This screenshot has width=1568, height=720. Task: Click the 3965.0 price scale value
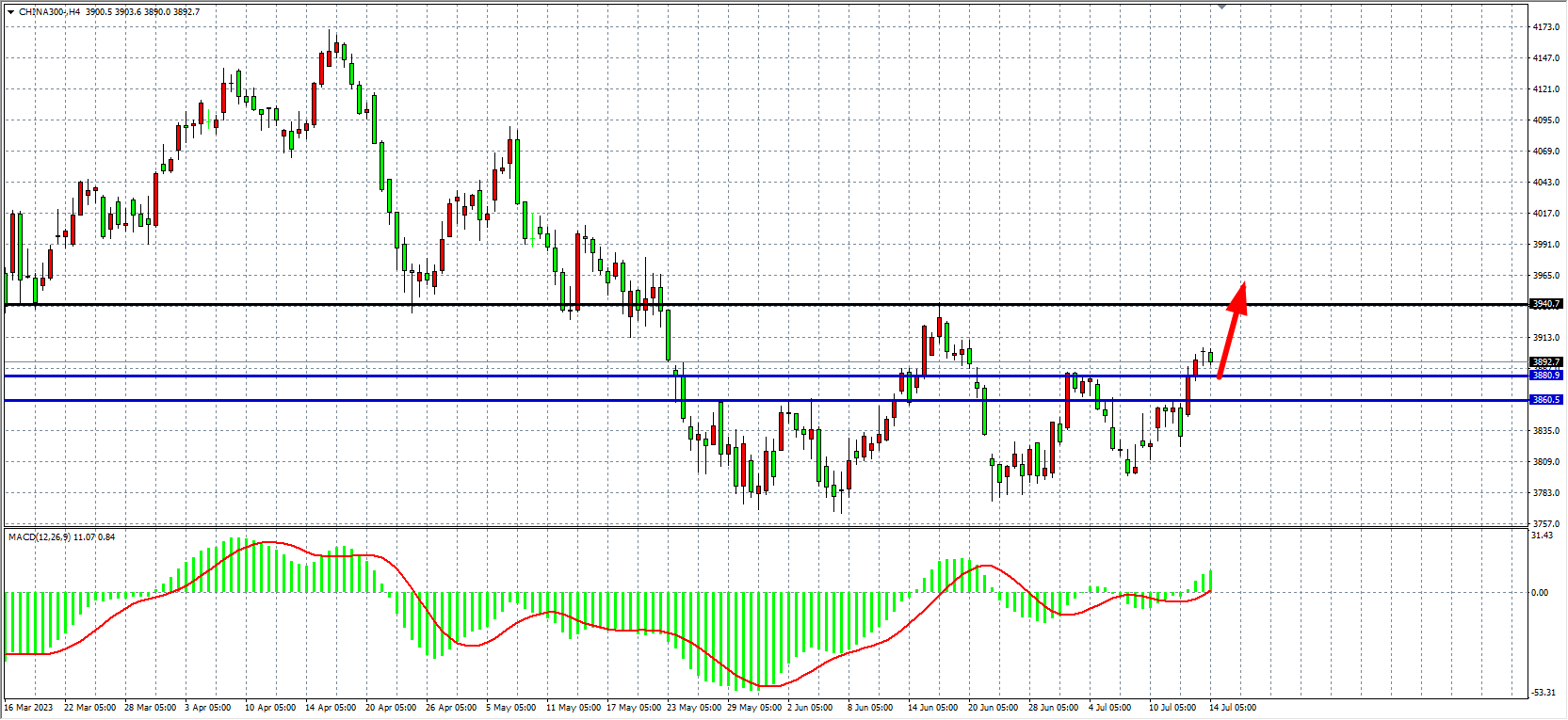point(1545,276)
